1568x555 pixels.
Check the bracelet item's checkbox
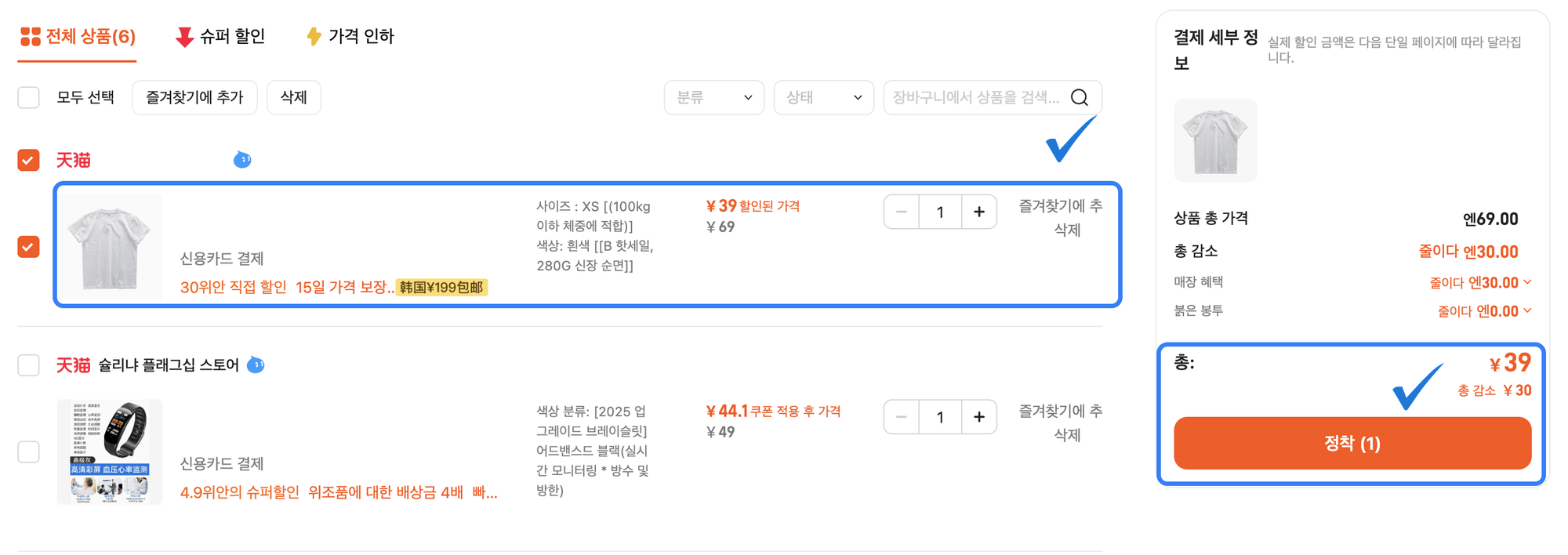click(28, 451)
